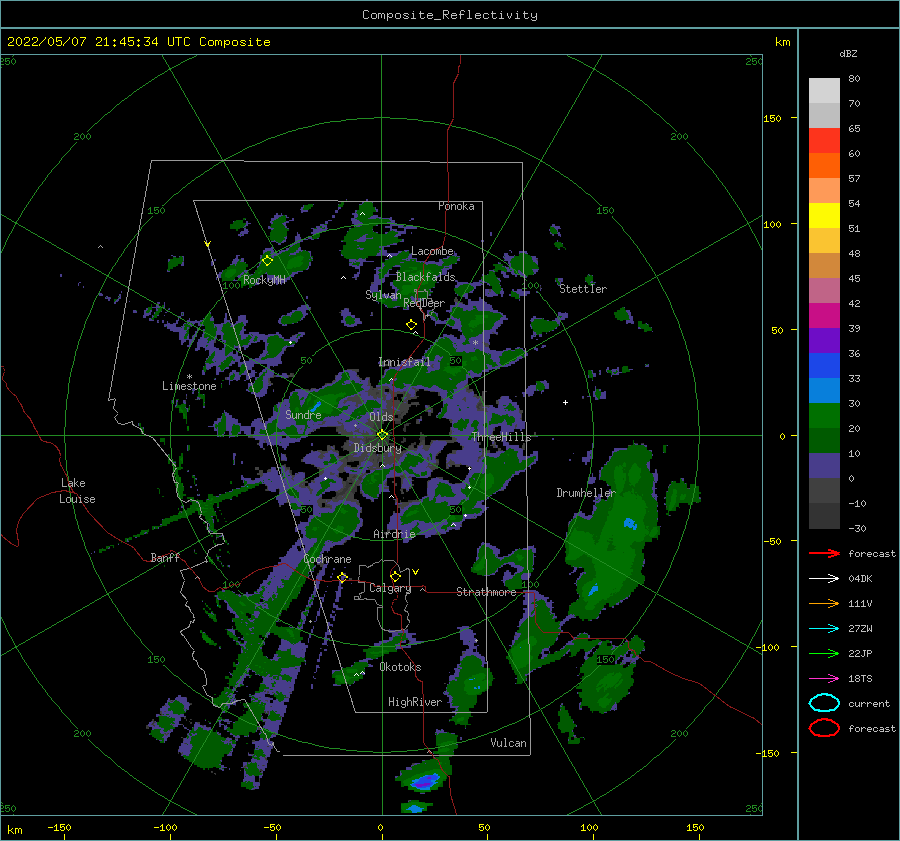Screen dimensions: 900x841
Task: Click the red forecast ellipse icon
Action: (x=824, y=728)
